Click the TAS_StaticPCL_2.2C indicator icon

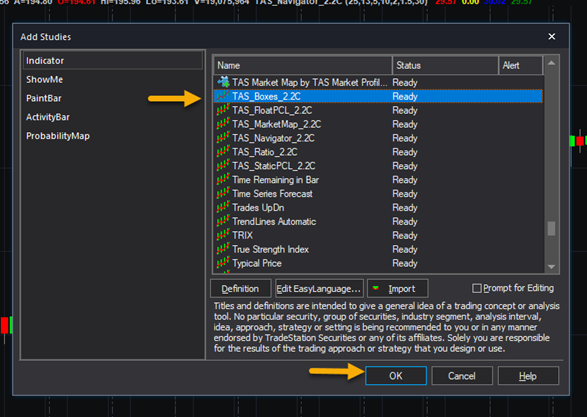[223, 165]
